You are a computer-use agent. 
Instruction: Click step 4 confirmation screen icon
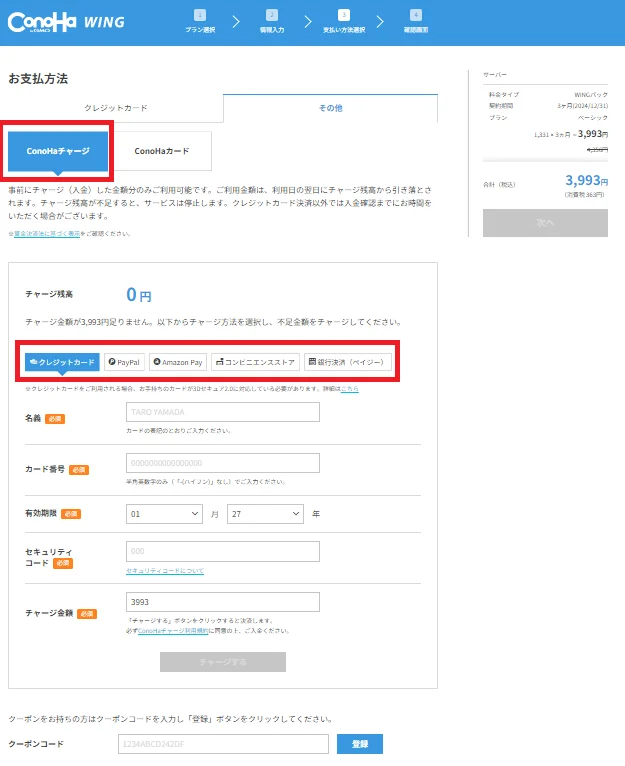pyautogui.click(x=416, y=15)
